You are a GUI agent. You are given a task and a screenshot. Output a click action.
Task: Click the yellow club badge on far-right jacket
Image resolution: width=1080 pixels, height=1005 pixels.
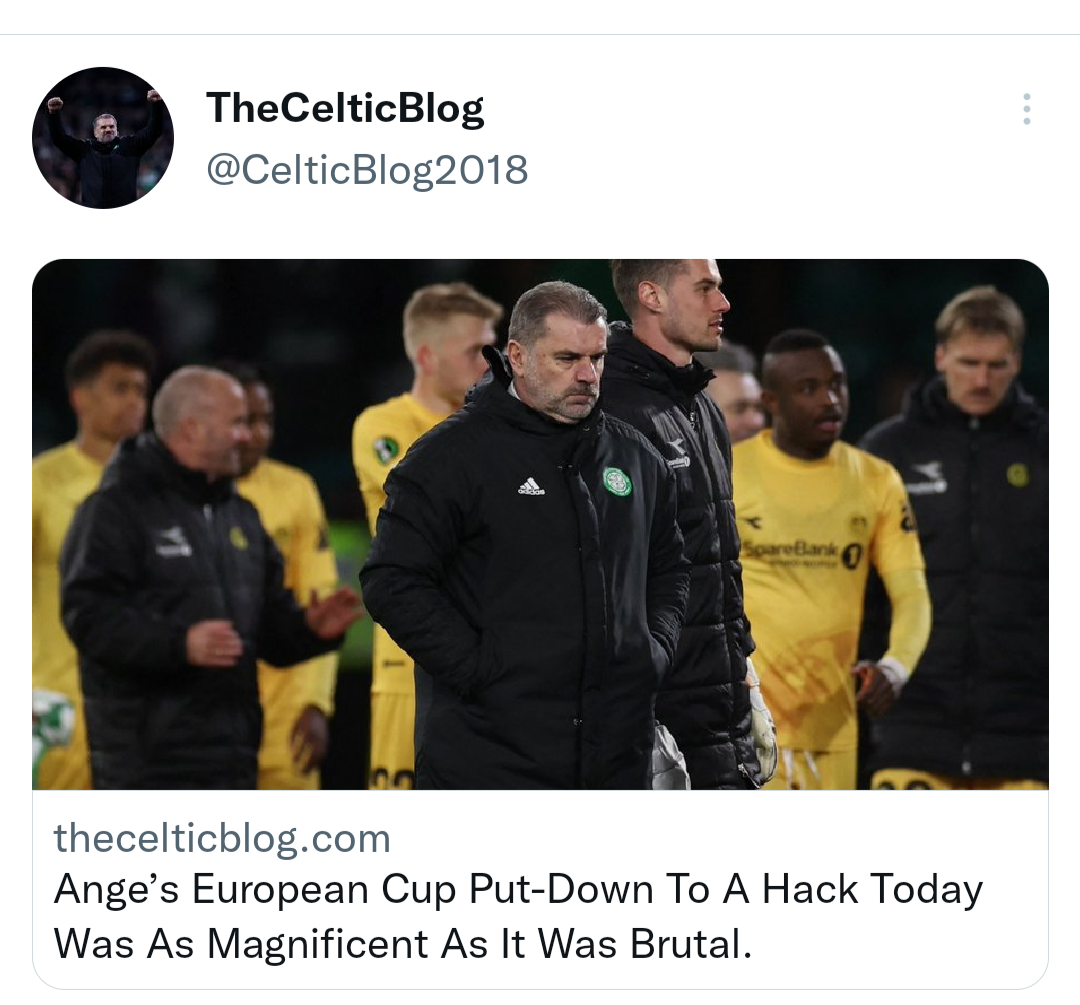click(x=1017, y=475)
